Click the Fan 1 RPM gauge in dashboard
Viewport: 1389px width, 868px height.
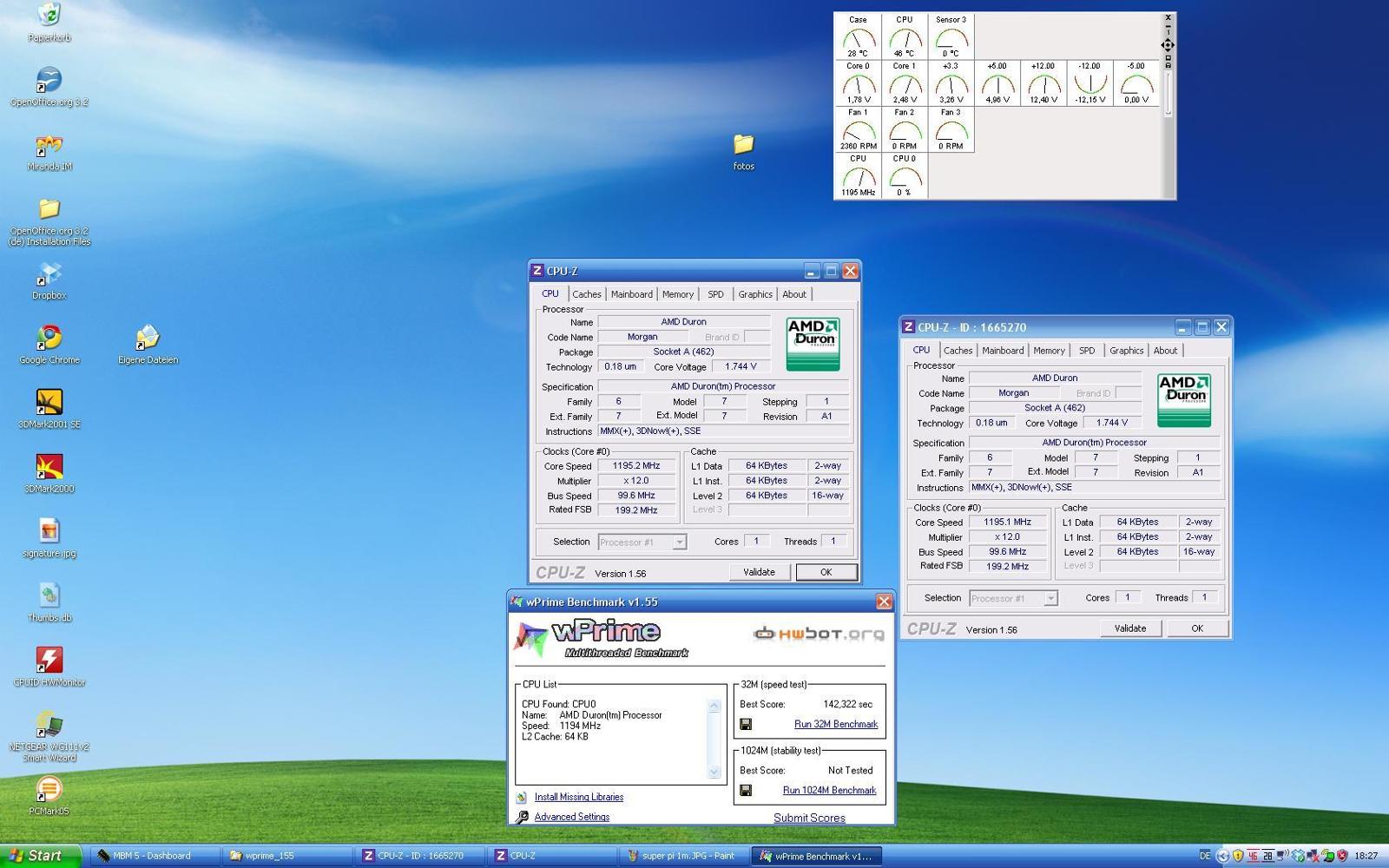click(858, 129)
